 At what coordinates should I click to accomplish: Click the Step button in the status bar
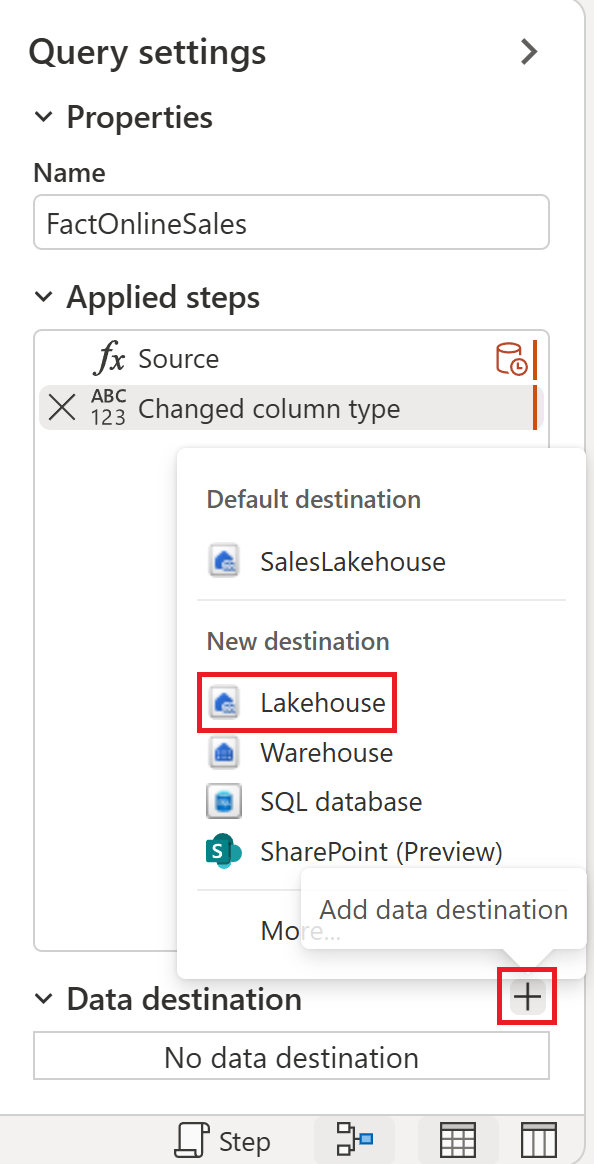[224, 1140]
